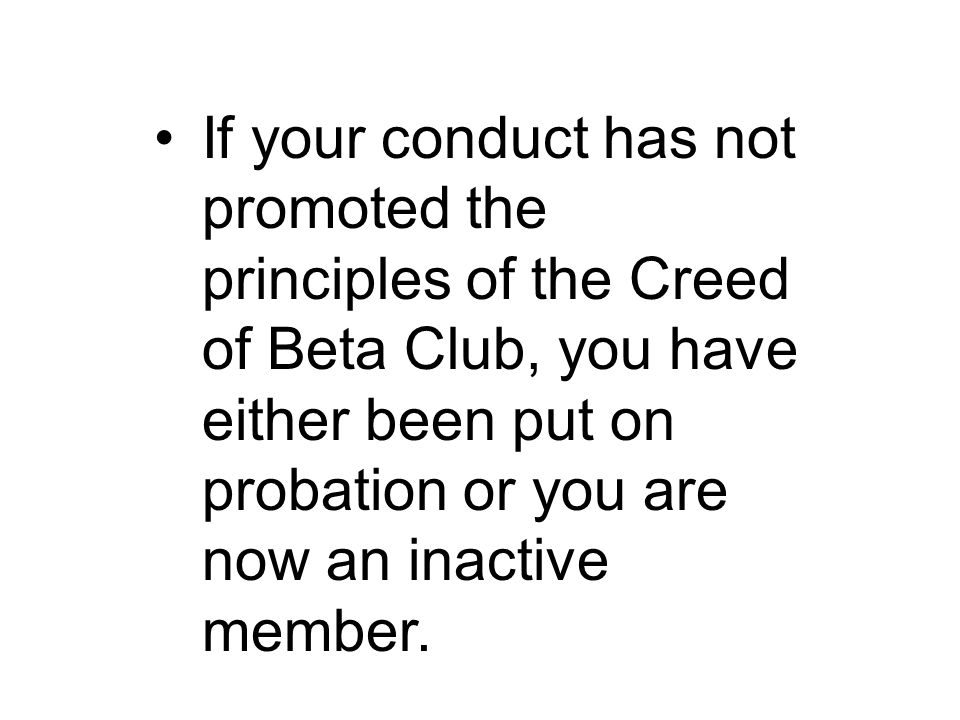Click the word "inactive" in the slide
This screenshot has height=720, width=960.
[x=508, y=561]
